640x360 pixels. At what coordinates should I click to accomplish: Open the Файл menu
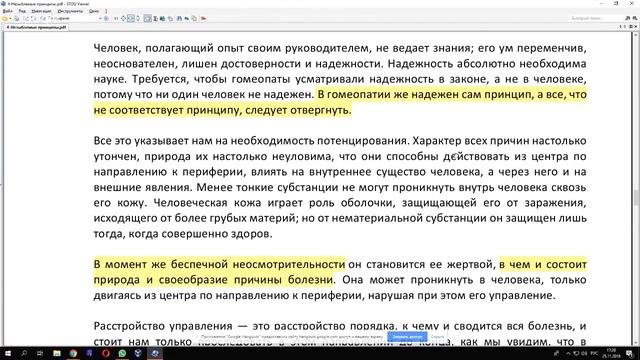(x=7, y=11)
